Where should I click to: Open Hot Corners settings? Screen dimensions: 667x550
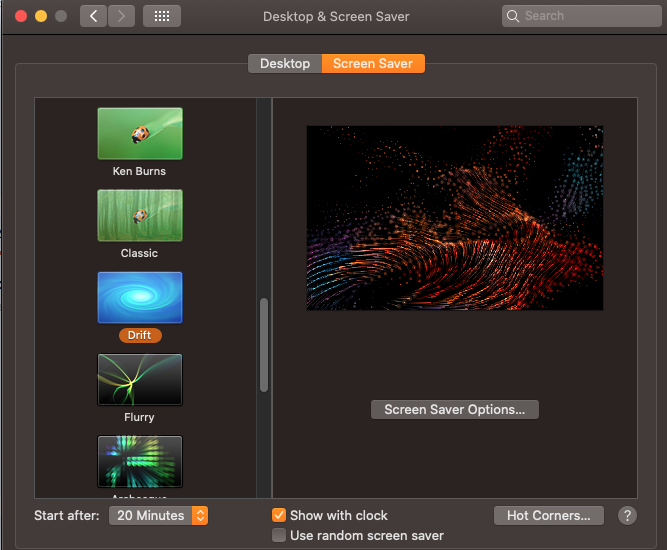click(549, 516)
